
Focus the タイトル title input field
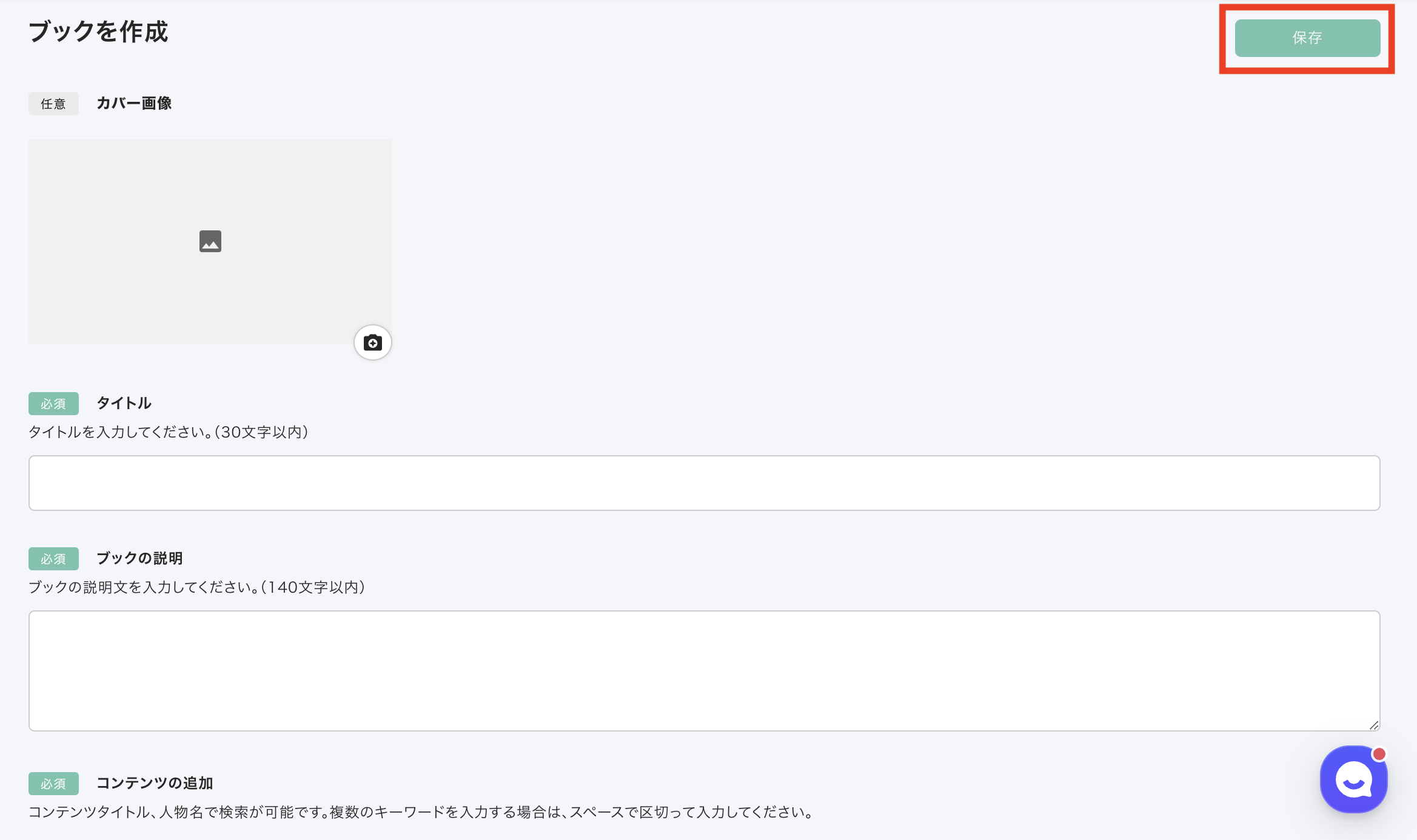704,483
